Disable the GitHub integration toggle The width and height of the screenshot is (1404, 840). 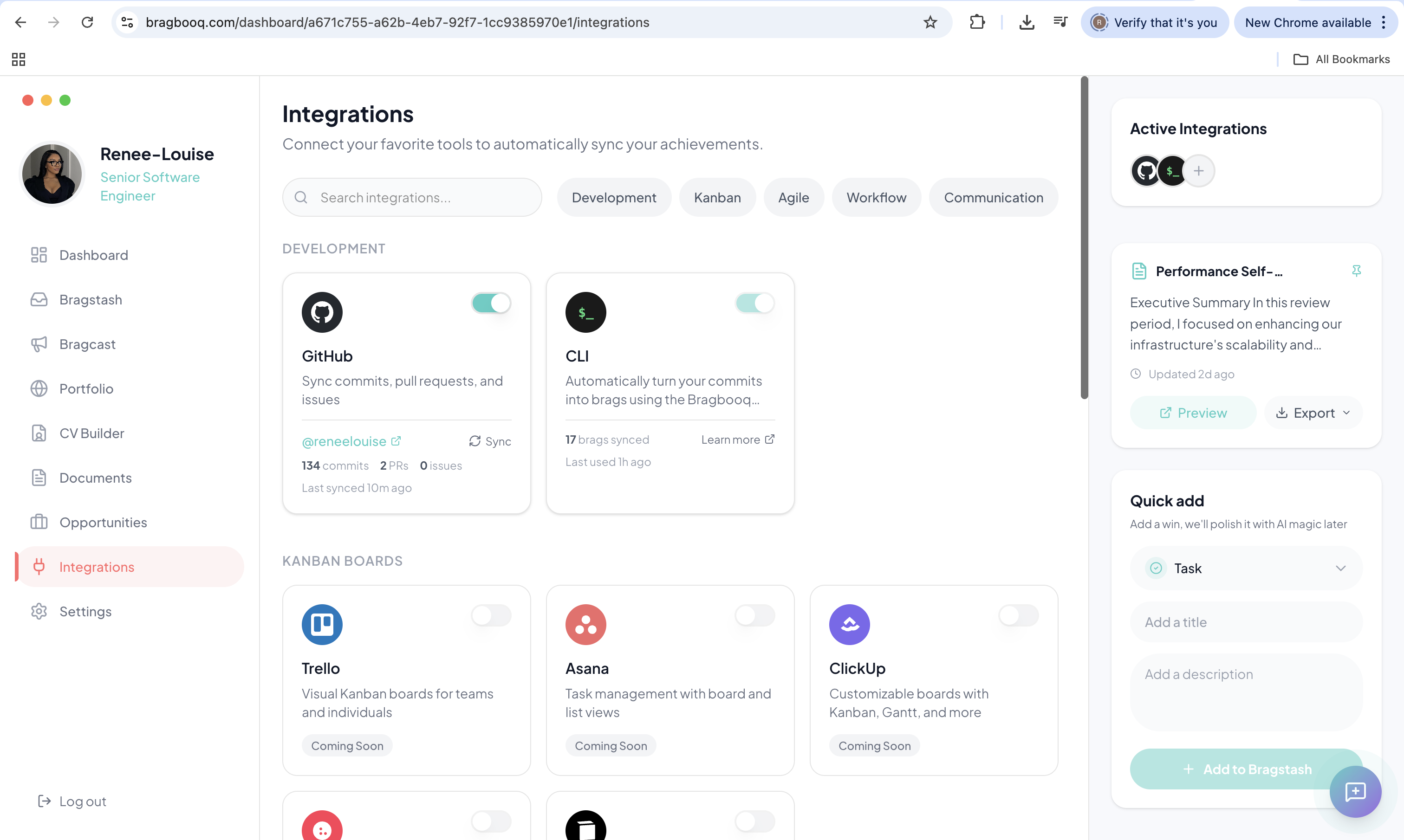point(490,304)
